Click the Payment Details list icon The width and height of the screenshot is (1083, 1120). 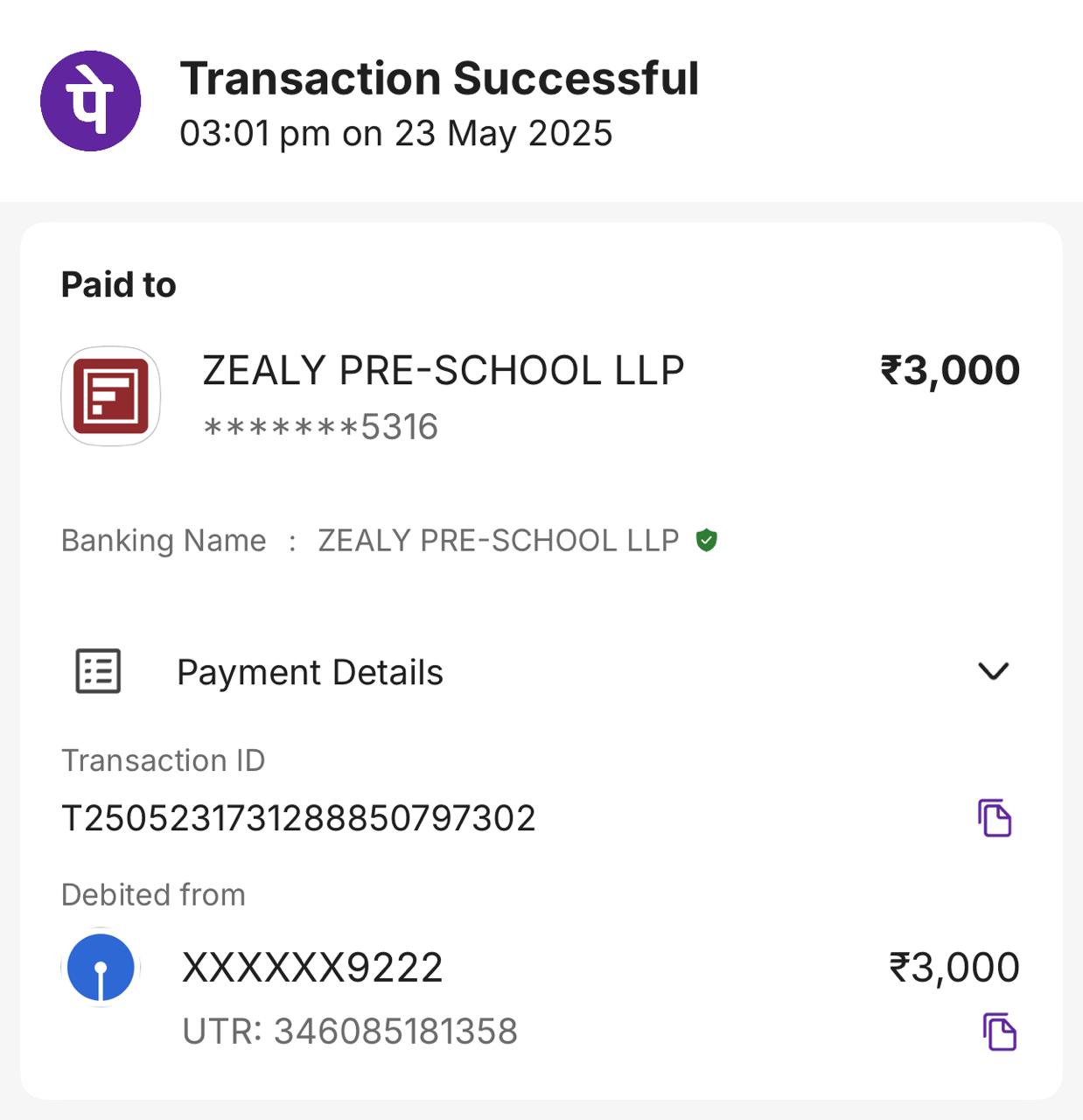[x=98, y=672]
